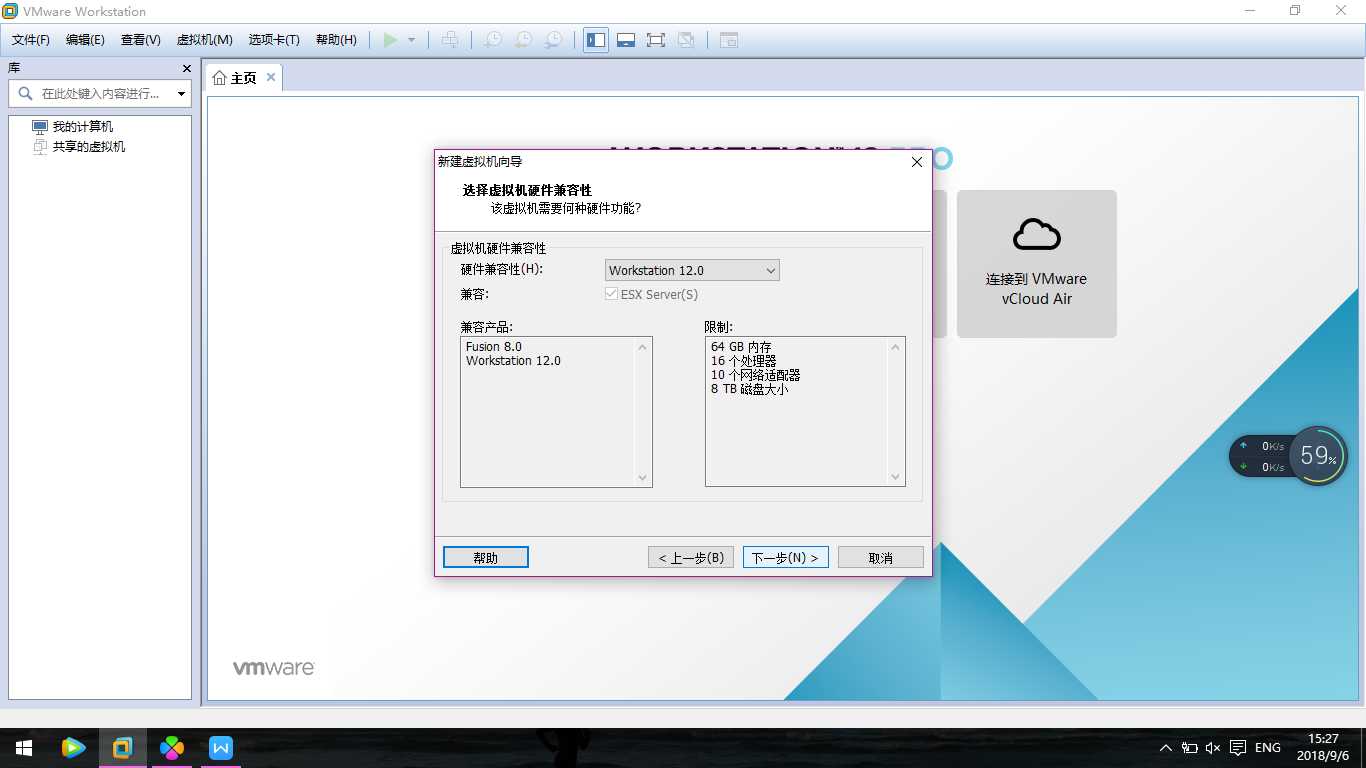Click 64 GB 内存 in the limits list
1366x768 pixels.
[741, 347]
